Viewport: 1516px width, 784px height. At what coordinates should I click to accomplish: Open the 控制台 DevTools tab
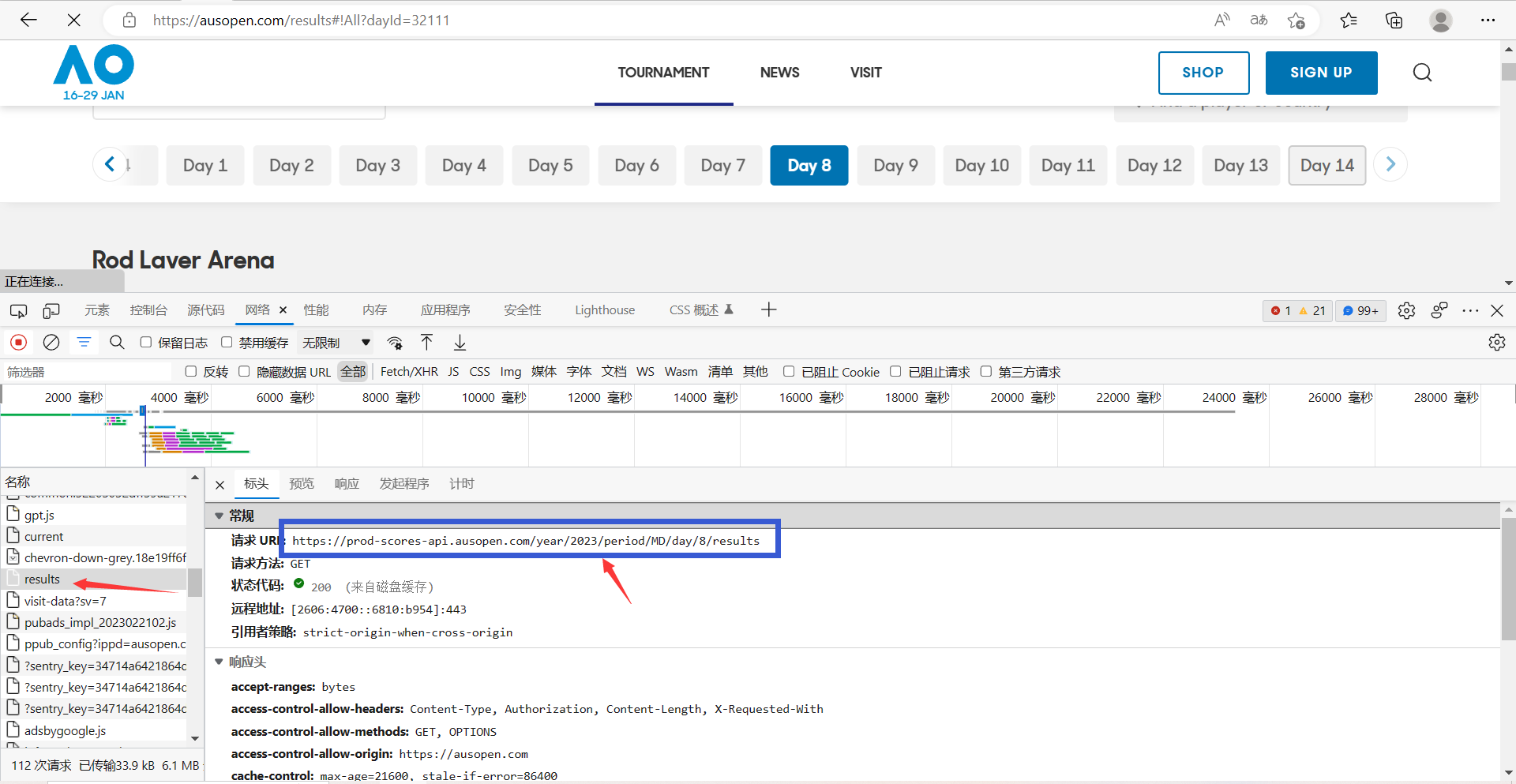pyautogui.click(x=148, y=310)
